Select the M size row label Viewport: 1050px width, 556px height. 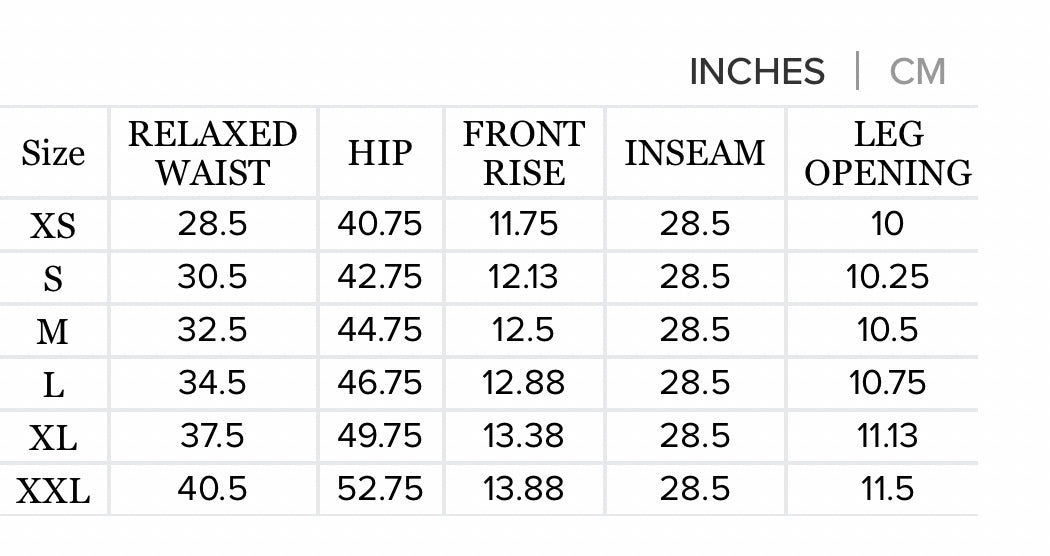tap(53, 331)
